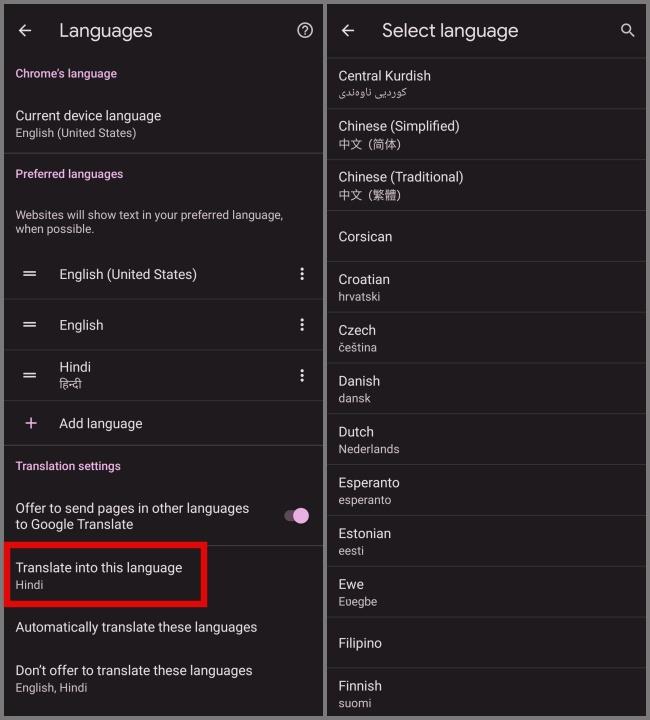Image resolution: width=650 pixels, height=720 pixels.
Task: Tap the Hindi preferred language row
Action: [x=163, y=376]
